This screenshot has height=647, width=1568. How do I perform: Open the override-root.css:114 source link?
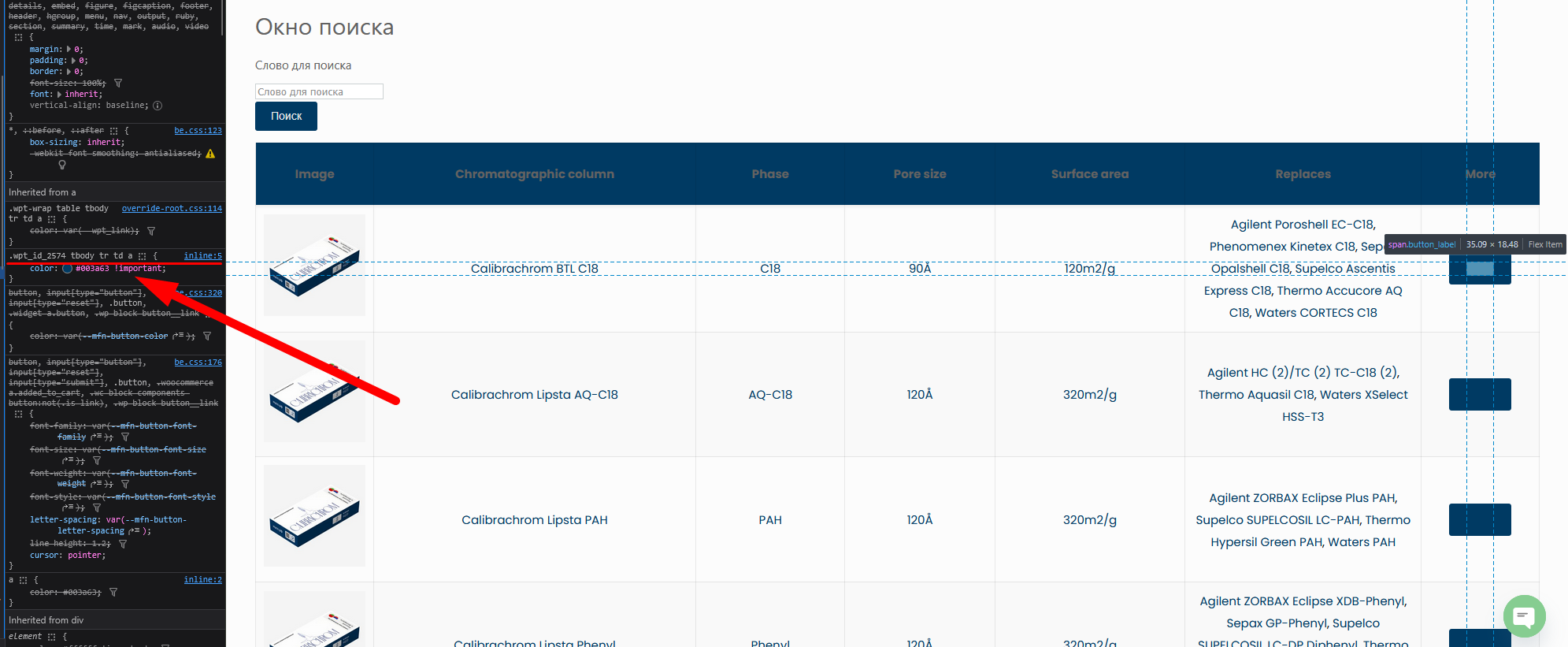click(x=172, y=209)
